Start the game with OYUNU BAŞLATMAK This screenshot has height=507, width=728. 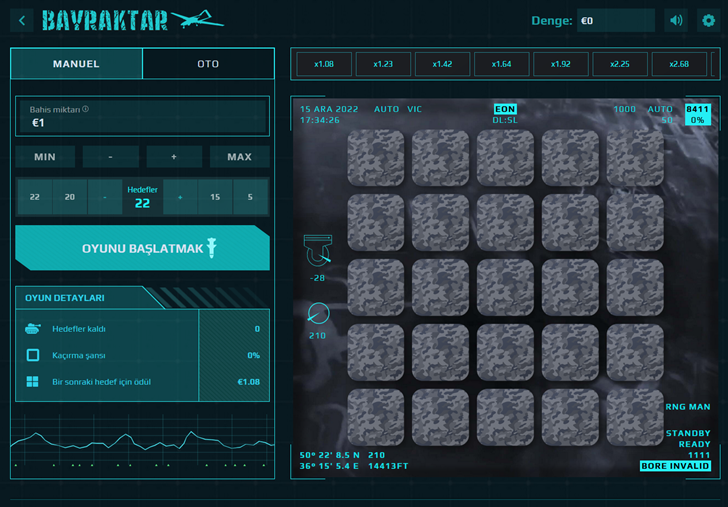click(142, 248)
